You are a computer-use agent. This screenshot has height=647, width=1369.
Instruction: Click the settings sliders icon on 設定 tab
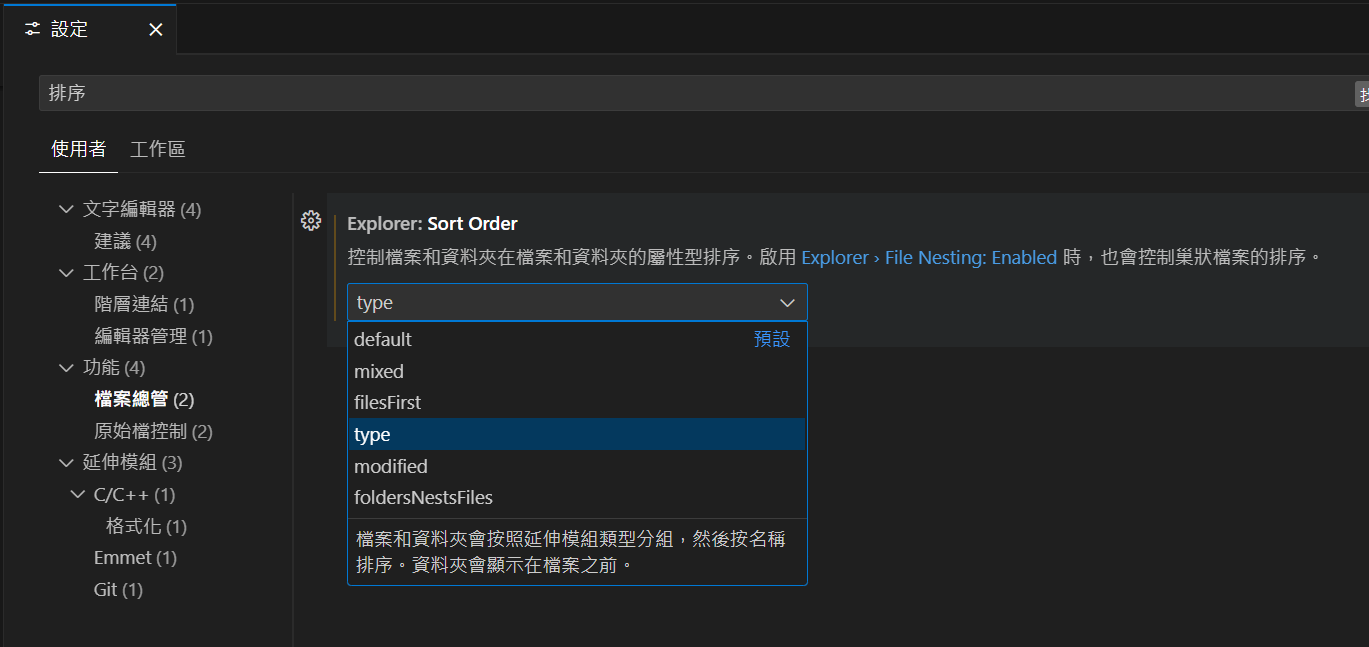[32, 30]
